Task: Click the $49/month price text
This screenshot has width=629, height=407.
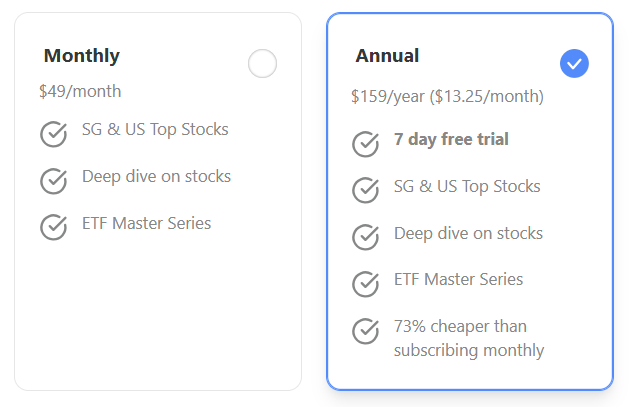Action: pos(80,91)
